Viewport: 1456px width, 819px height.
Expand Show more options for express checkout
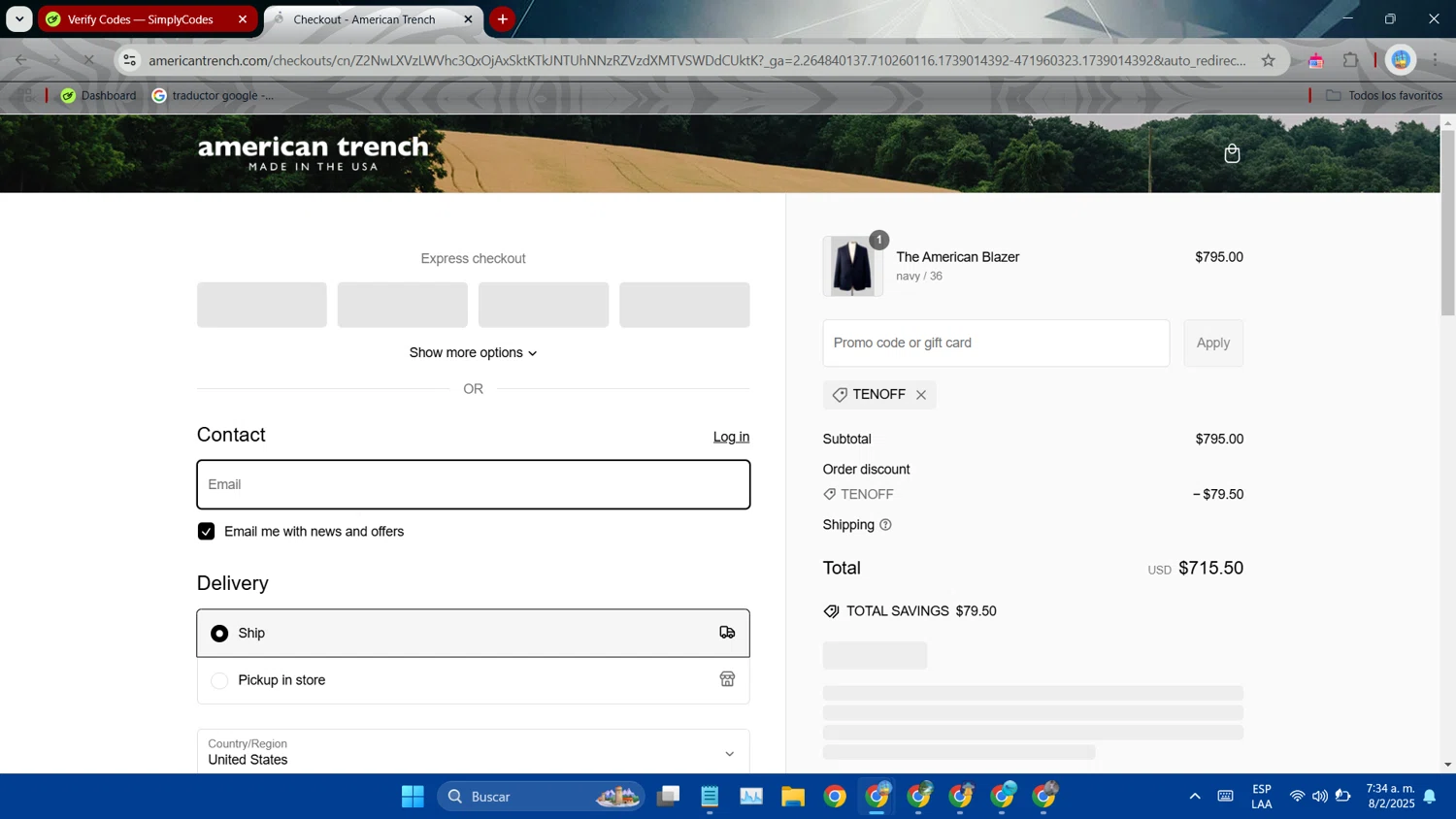[473, 352]
